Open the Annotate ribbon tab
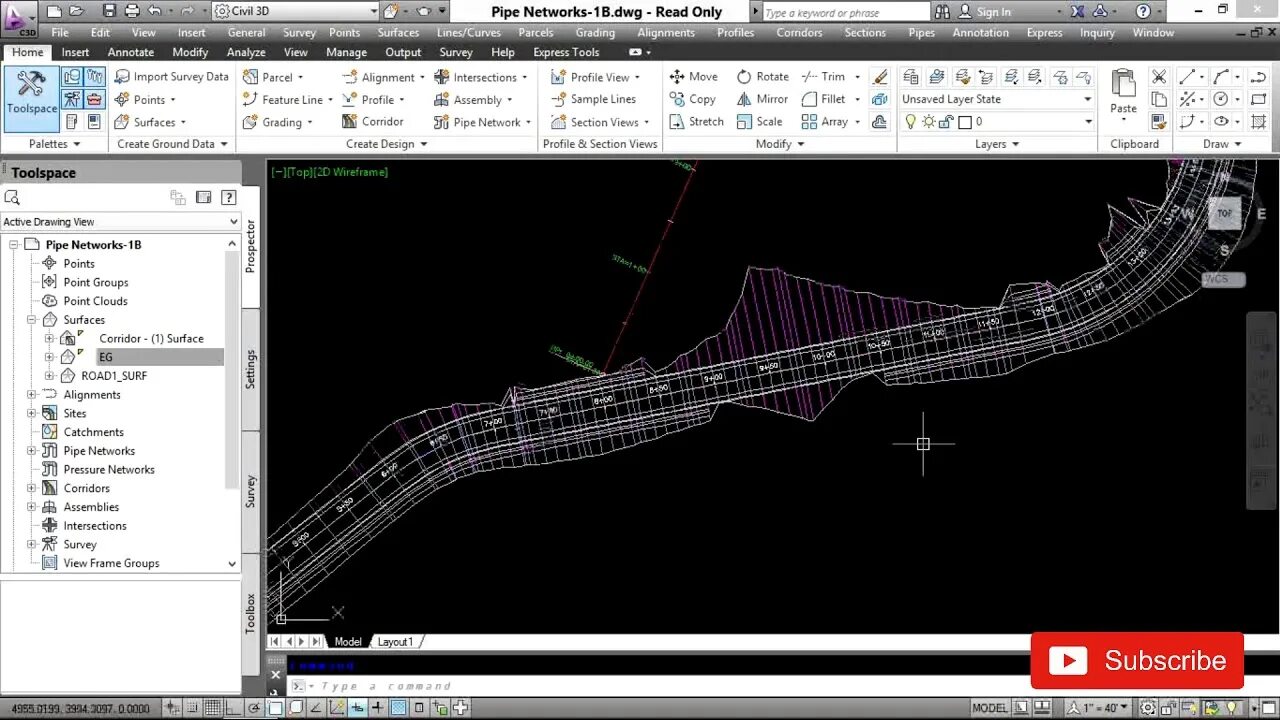Viewport: 1280px width, 720px height. click(131, 52)
